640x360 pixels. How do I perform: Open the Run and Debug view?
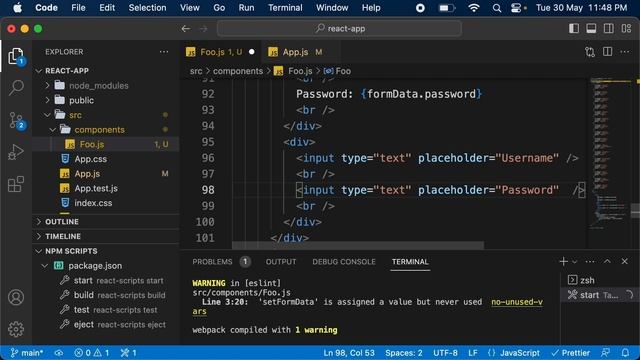16,152
